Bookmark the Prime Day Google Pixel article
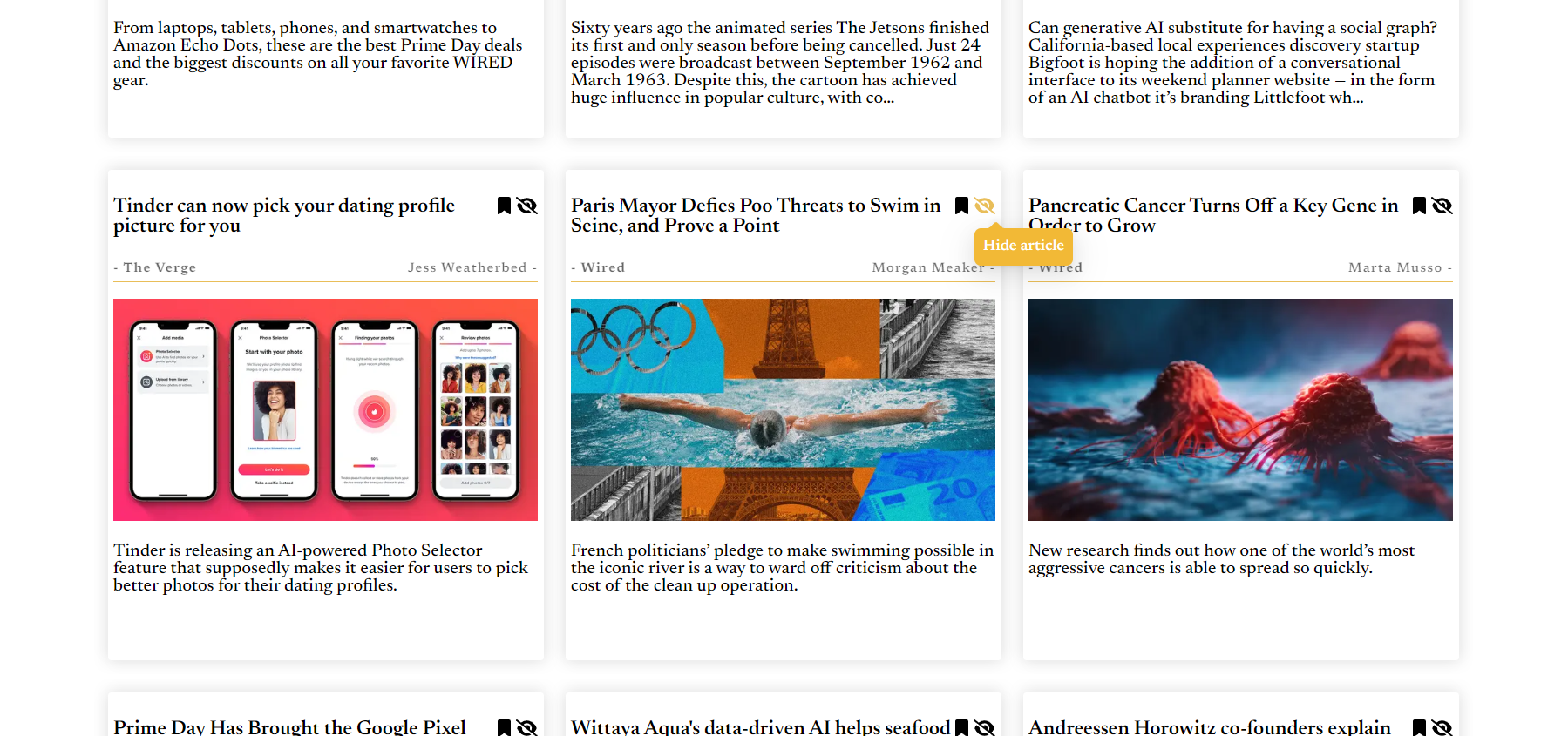Viewport: 1568px width, 736px height. (x=504, y=727)
